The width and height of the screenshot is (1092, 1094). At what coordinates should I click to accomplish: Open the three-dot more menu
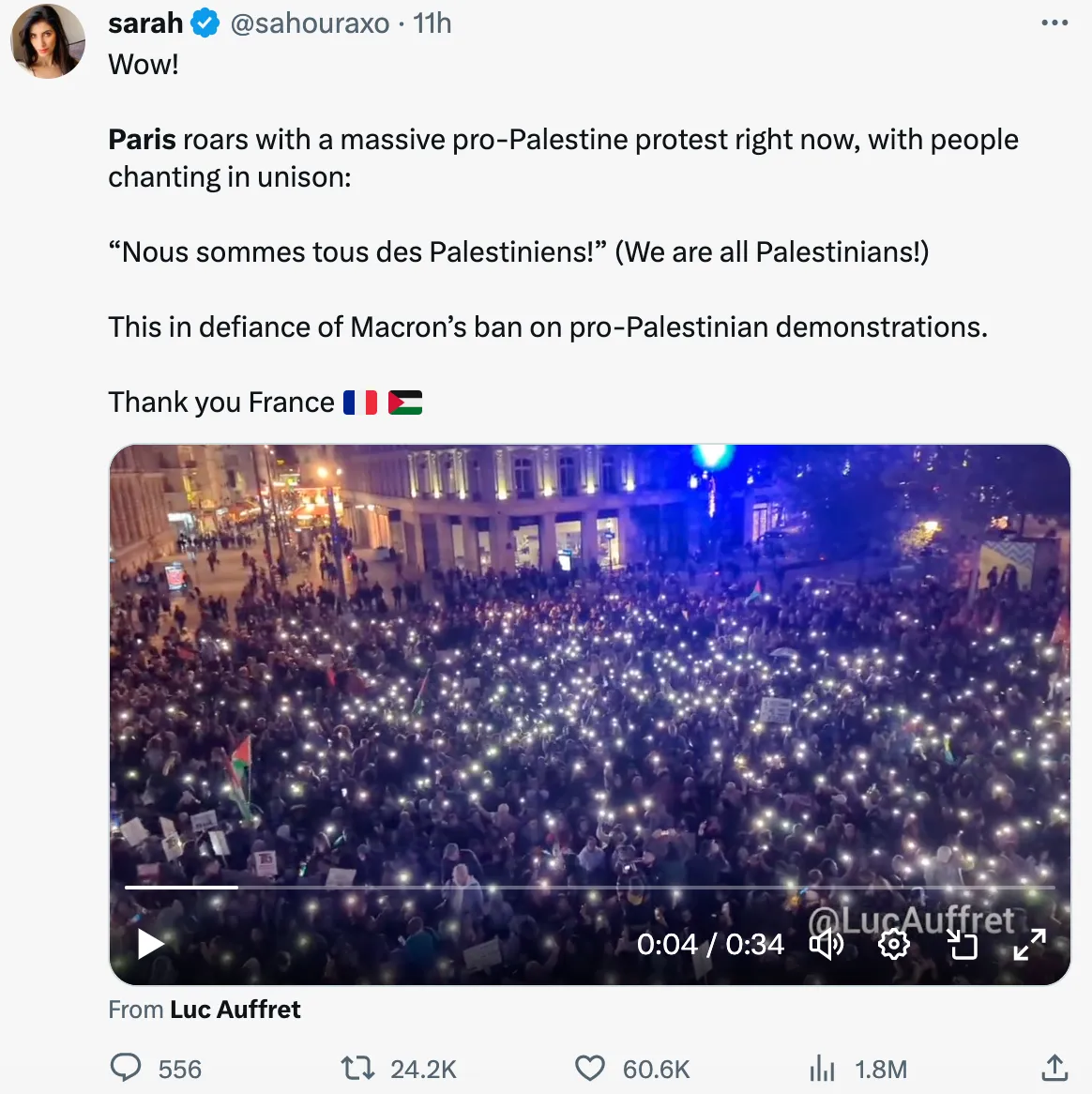click(x=1054, y=23)
